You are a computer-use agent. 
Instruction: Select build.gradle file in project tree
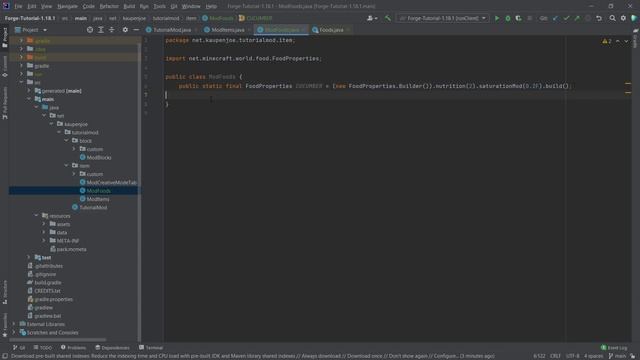pos(47,282)
